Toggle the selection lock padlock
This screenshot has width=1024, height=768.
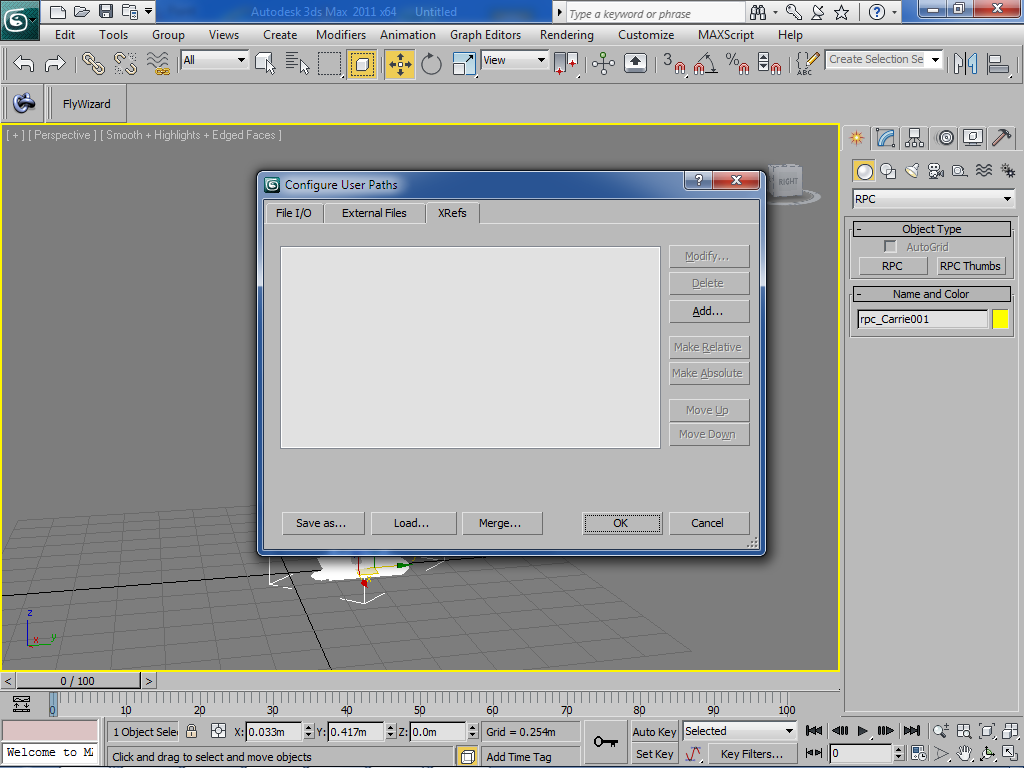tap(191, 731)
